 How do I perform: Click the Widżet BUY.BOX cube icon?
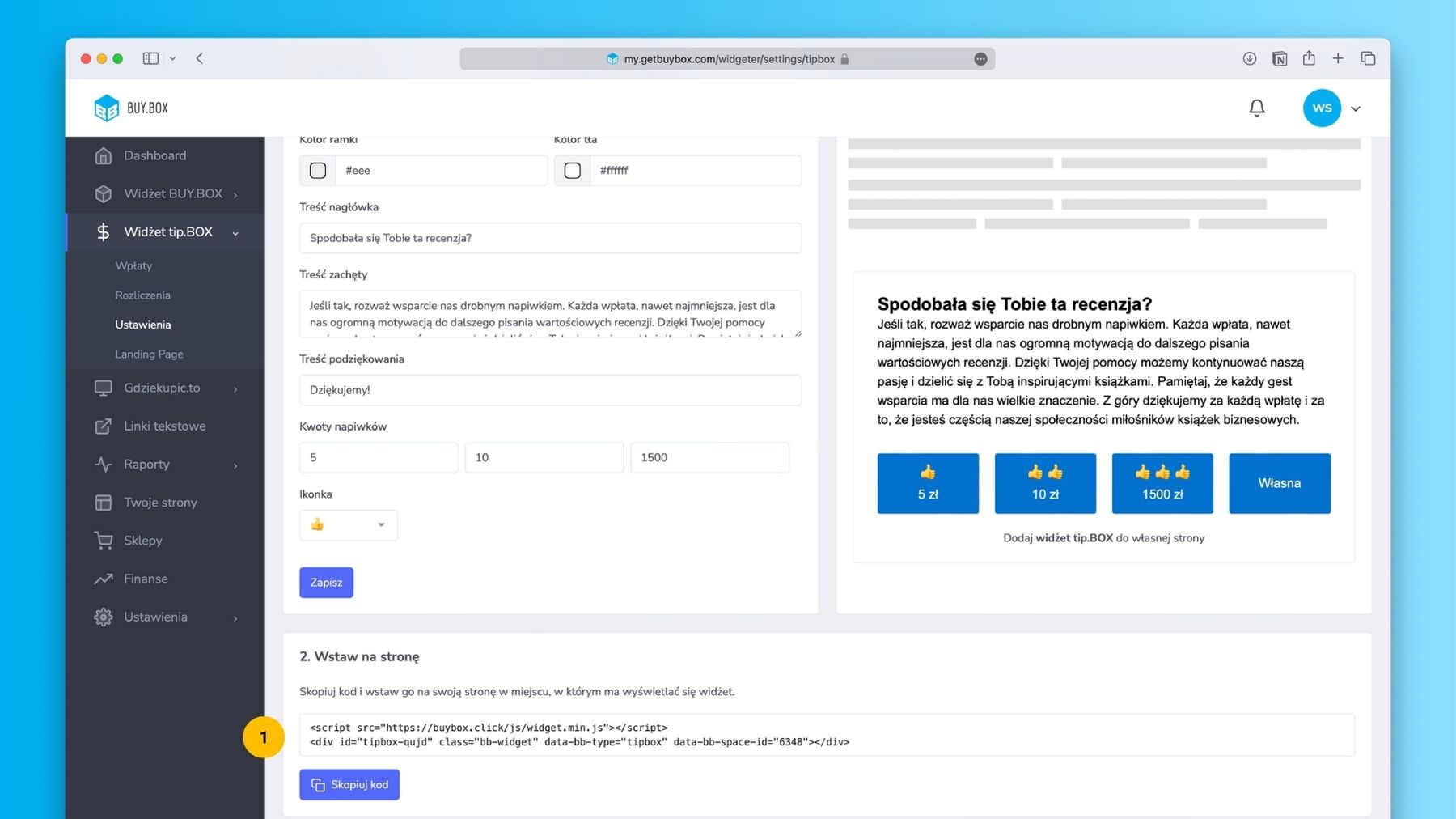[x=104, y=193]
